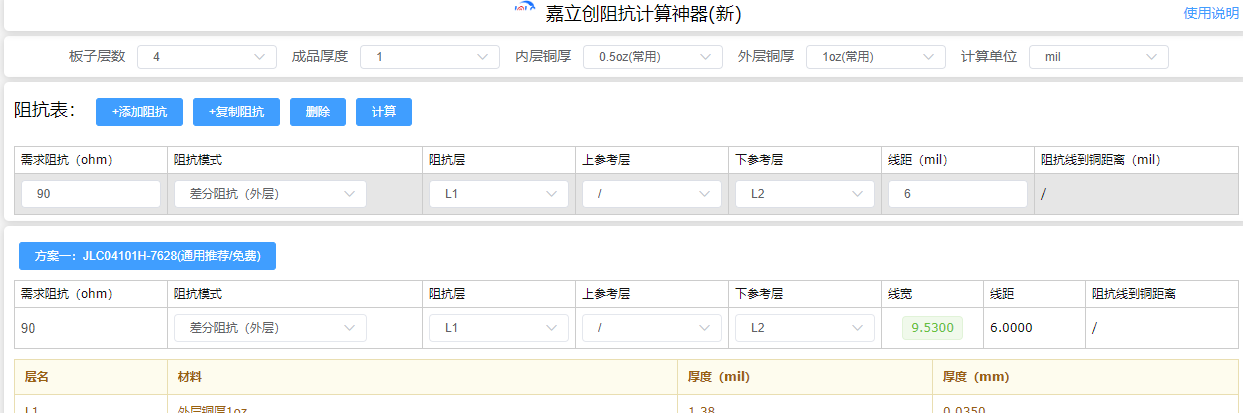
Task: Open 阻抗层 L1 dropdown in the 方案一 result row
Action: tap(499, 328)
